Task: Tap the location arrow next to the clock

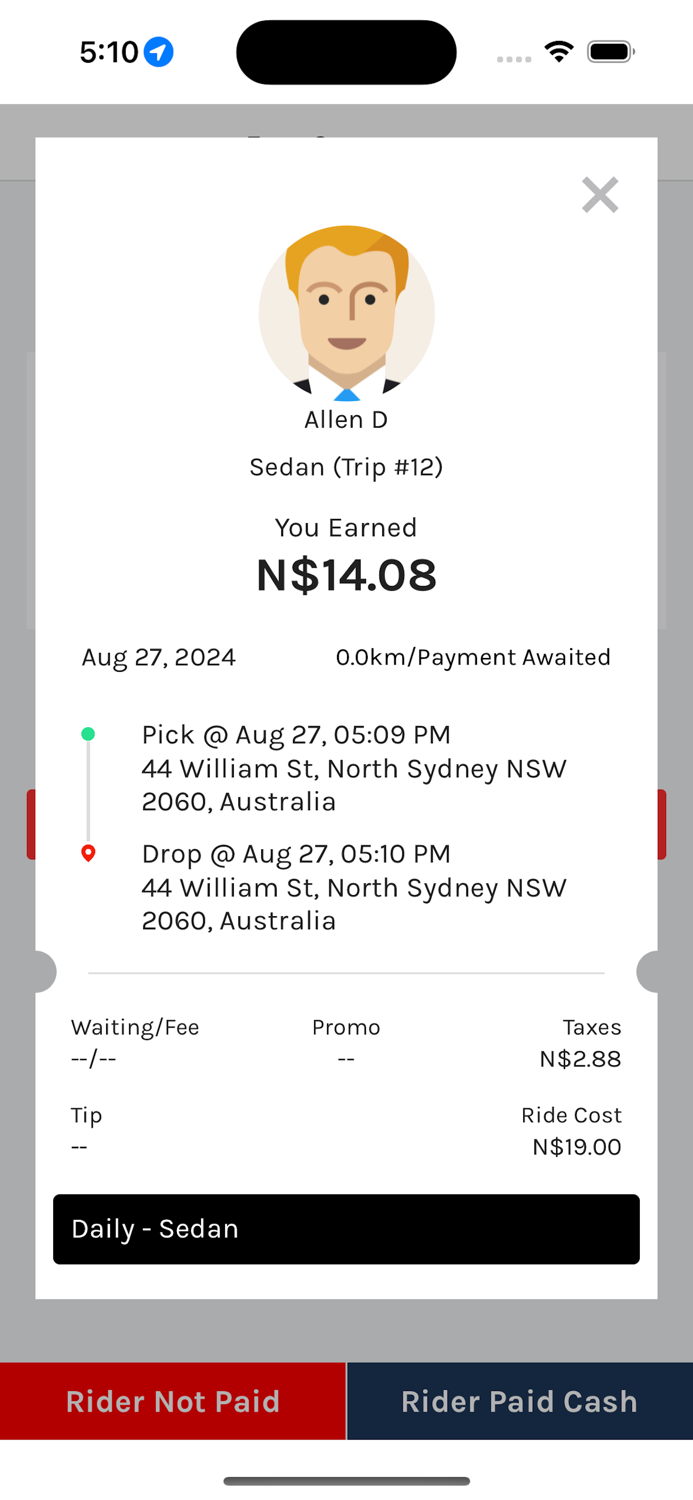Action: [156, 51]
